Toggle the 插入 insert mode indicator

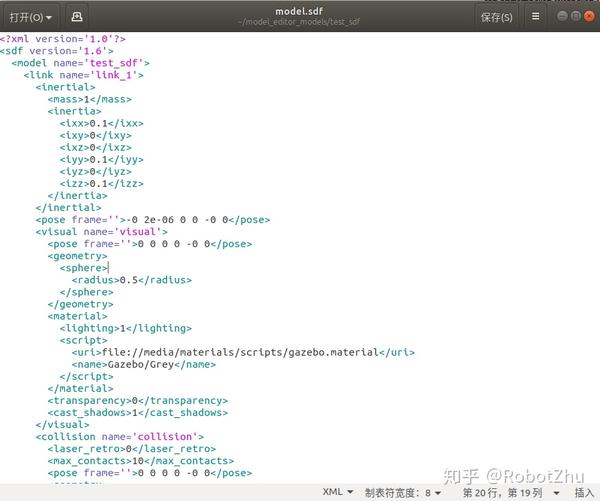[584, 493]
